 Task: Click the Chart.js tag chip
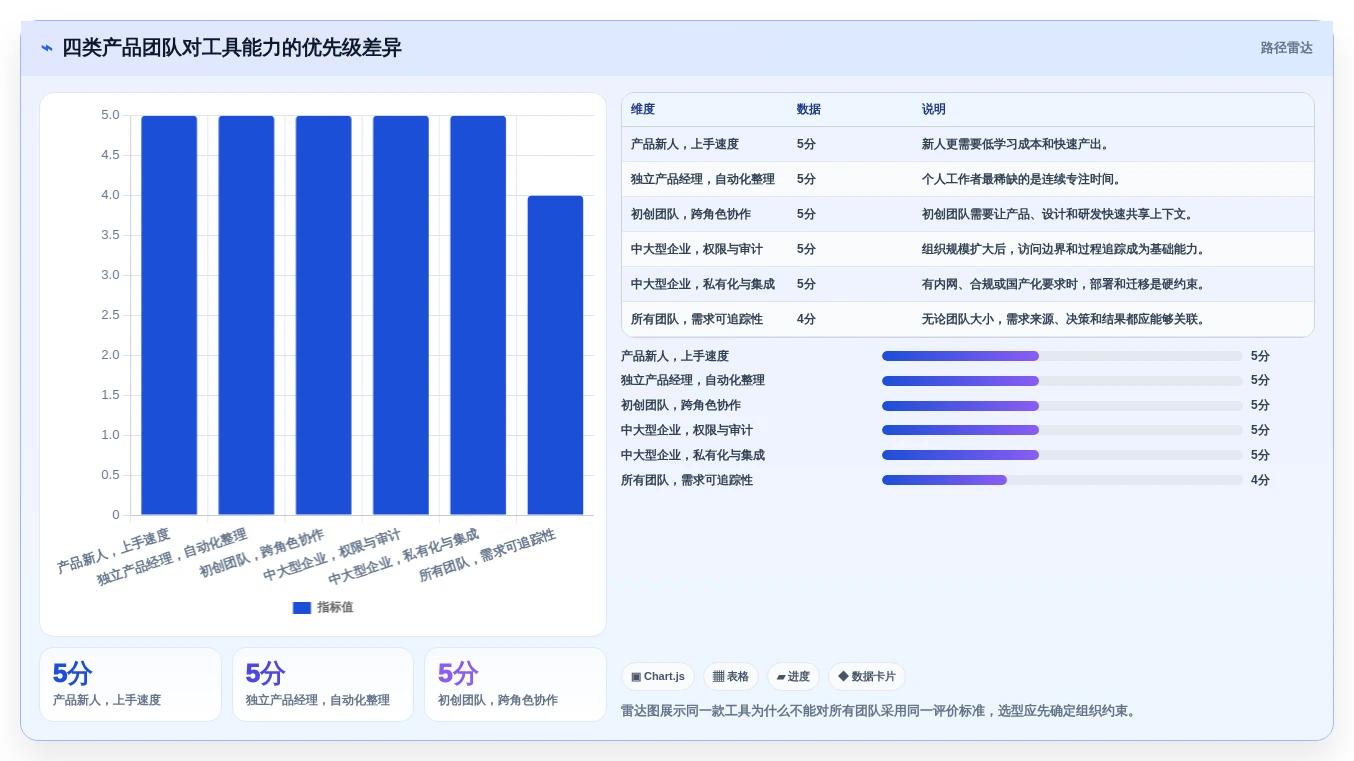658,677
